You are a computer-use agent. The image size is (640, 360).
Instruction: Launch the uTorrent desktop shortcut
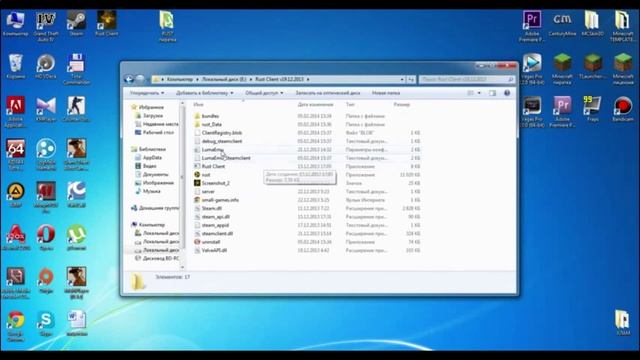click(76, 238)
